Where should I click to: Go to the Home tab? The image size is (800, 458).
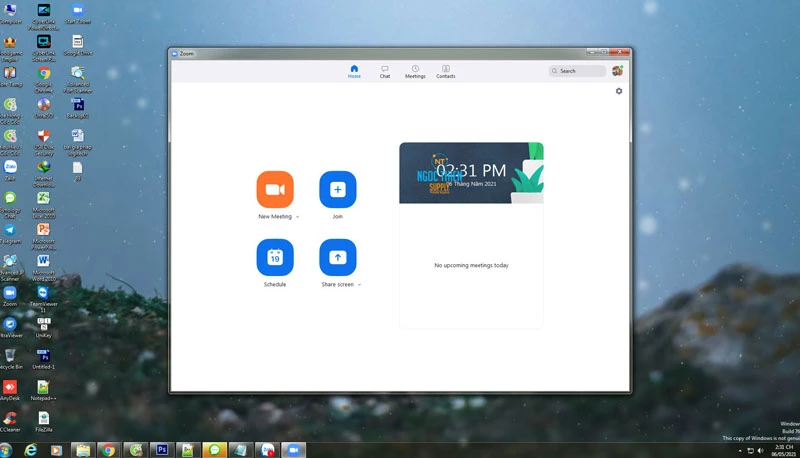coord(354,71)
